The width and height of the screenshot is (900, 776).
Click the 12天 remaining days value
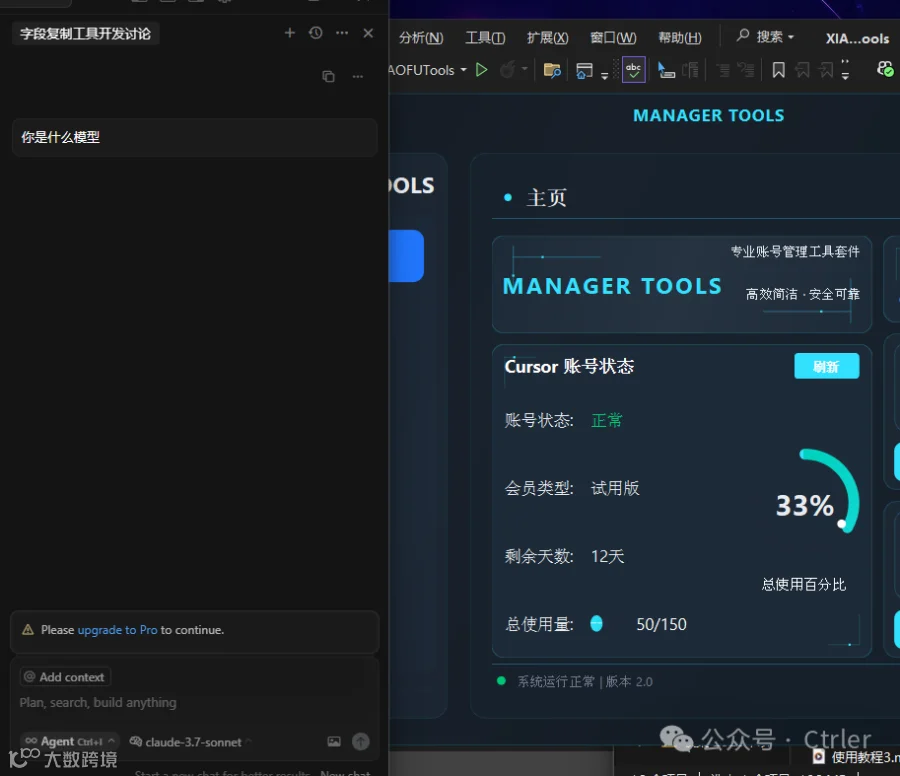click(608, 556)
